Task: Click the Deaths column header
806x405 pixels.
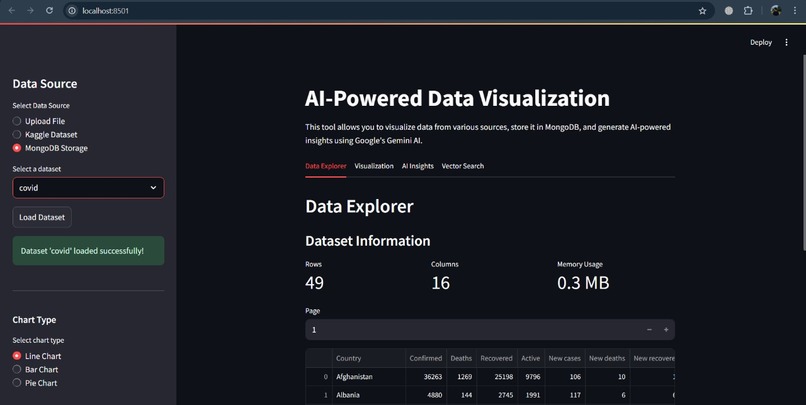Action: coord(461,358)
